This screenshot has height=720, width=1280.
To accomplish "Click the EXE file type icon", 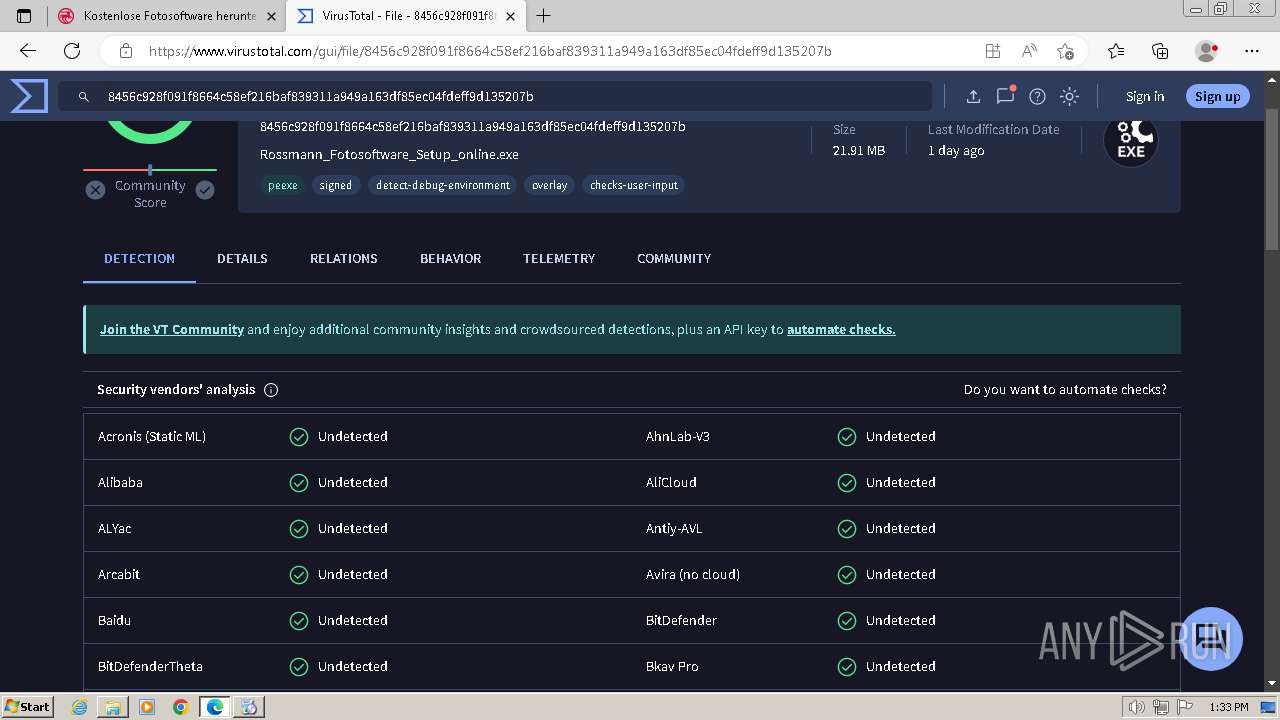I will click(1131, 141).
